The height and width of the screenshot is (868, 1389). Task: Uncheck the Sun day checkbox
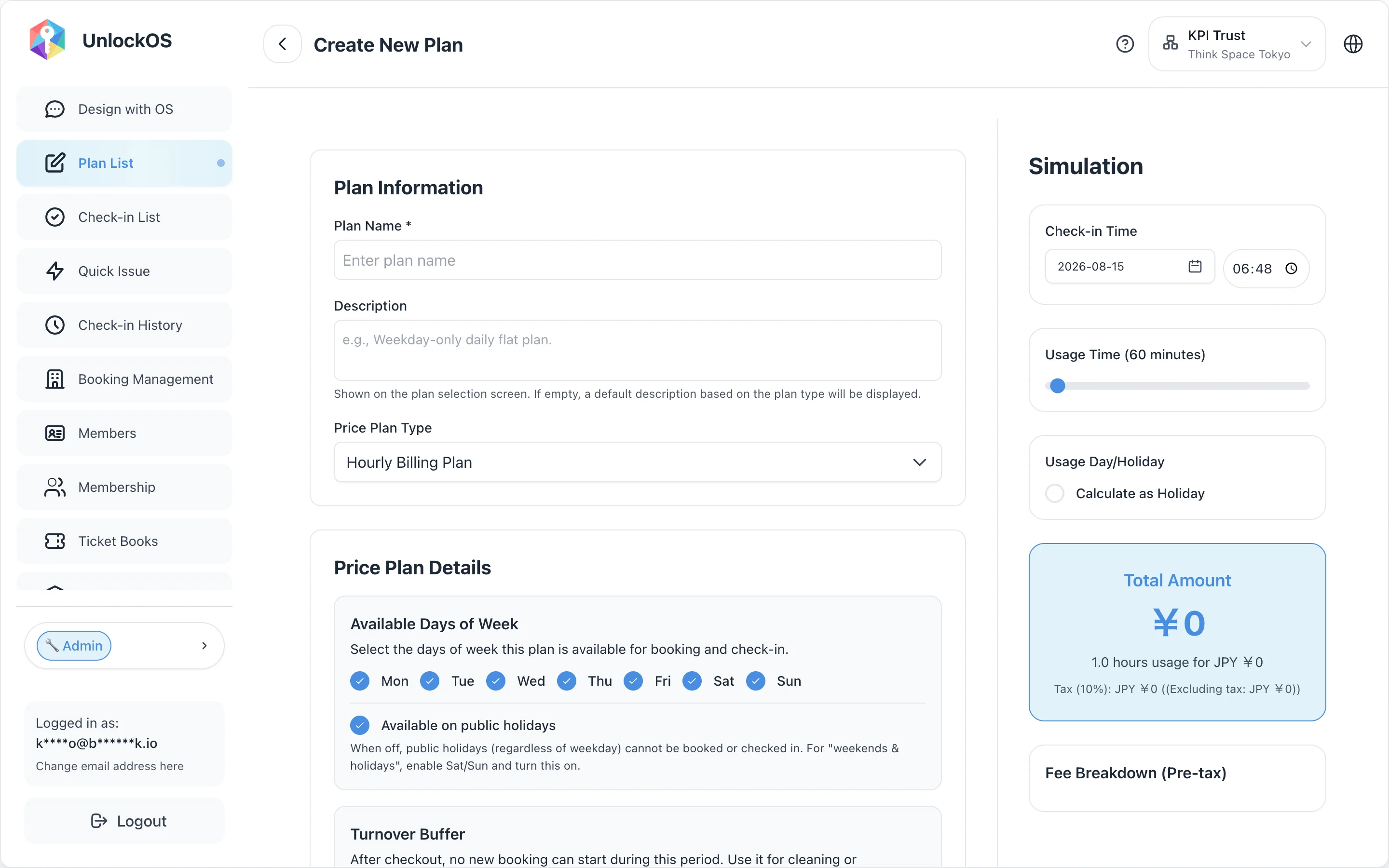click(x=756, y=681)
